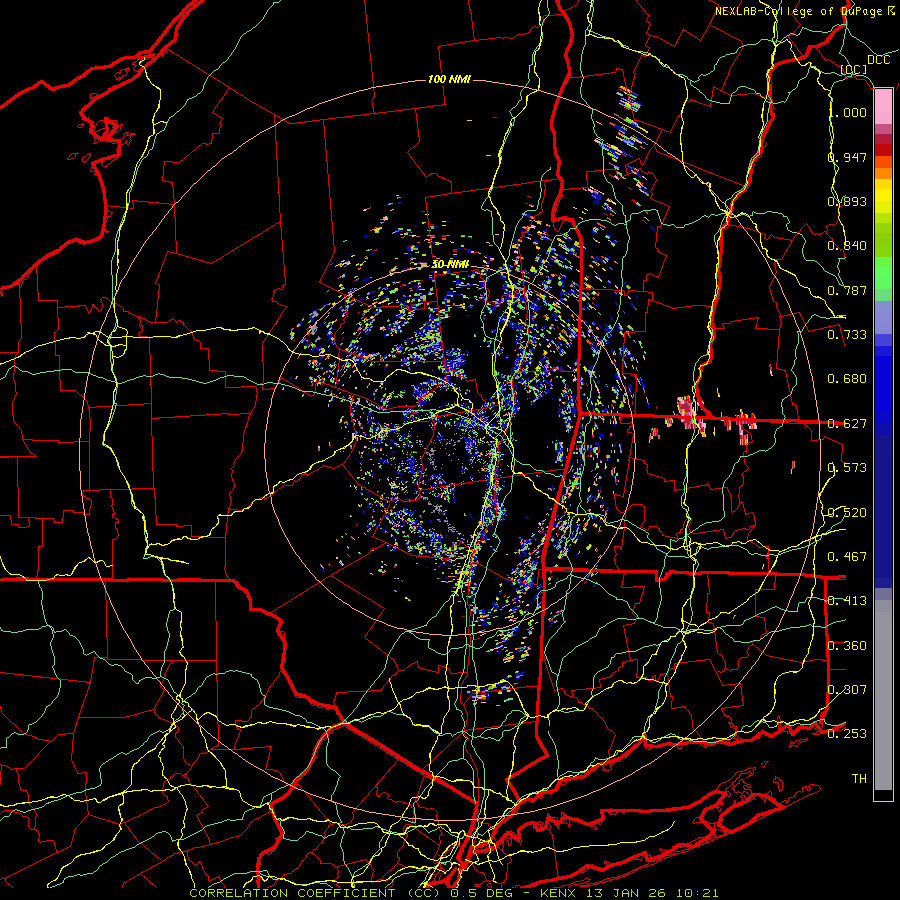Click the 100 NMI range ring label
The image size is (900, 900).
[x=449, y=79]
